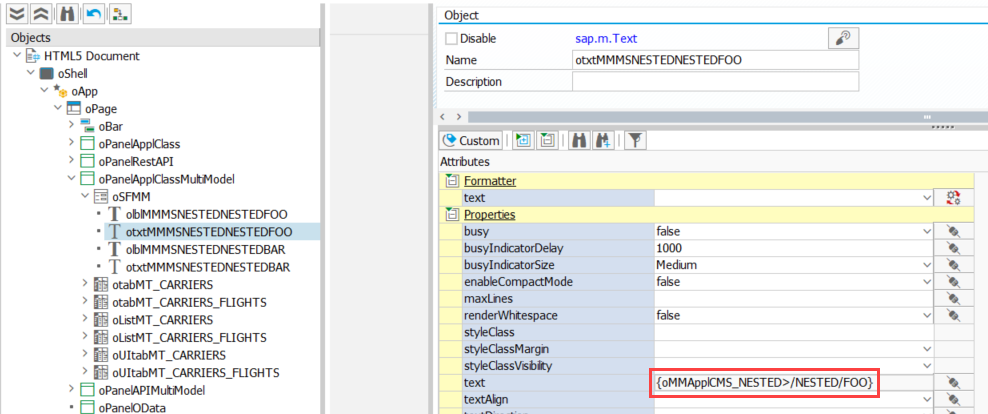Click binding plug icon for busyIndicatorSize

[953, 265]
